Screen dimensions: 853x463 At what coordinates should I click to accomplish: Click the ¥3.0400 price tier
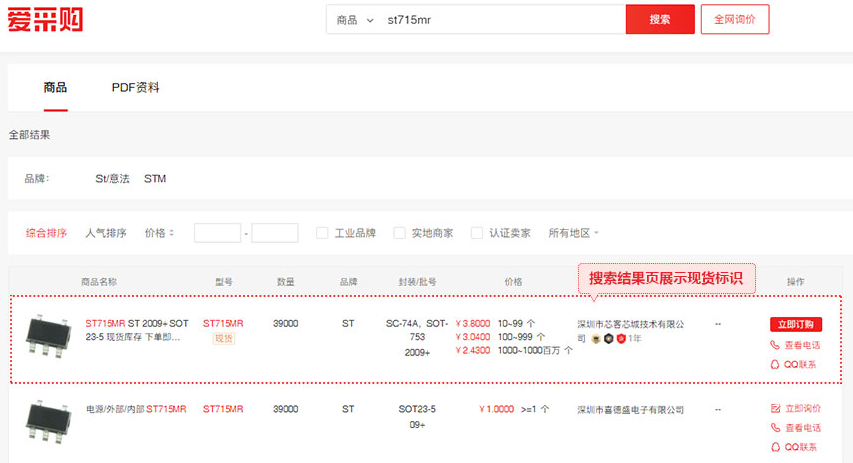pos(473,337)
